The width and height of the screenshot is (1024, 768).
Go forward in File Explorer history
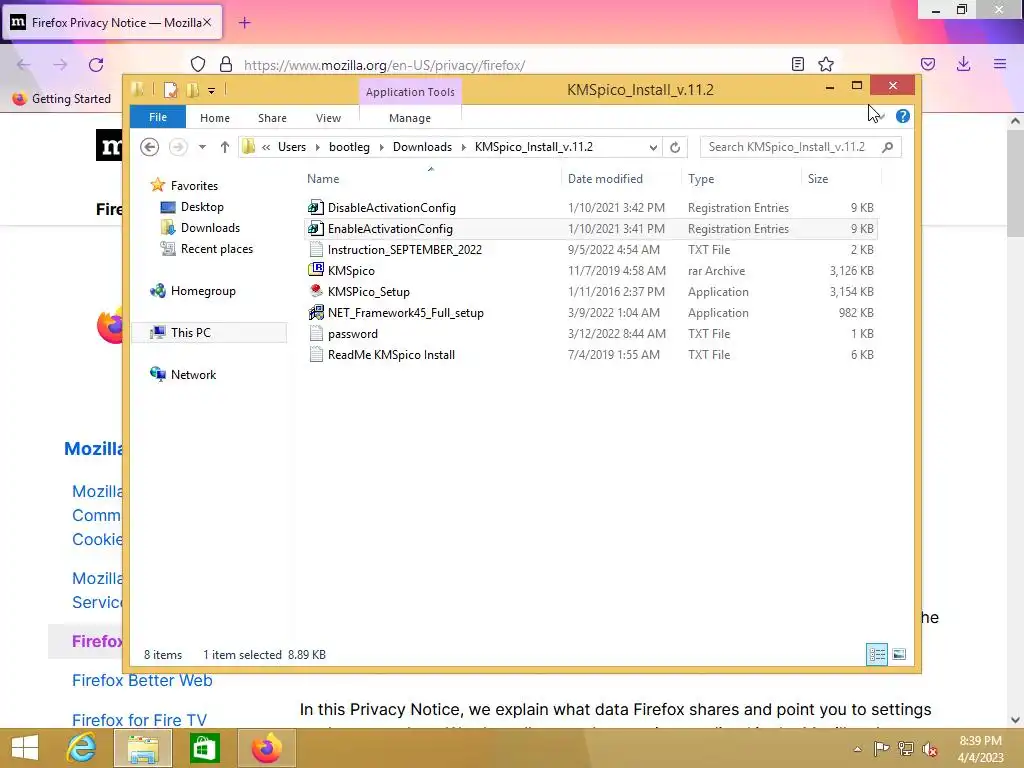click(x=178, y=147)
